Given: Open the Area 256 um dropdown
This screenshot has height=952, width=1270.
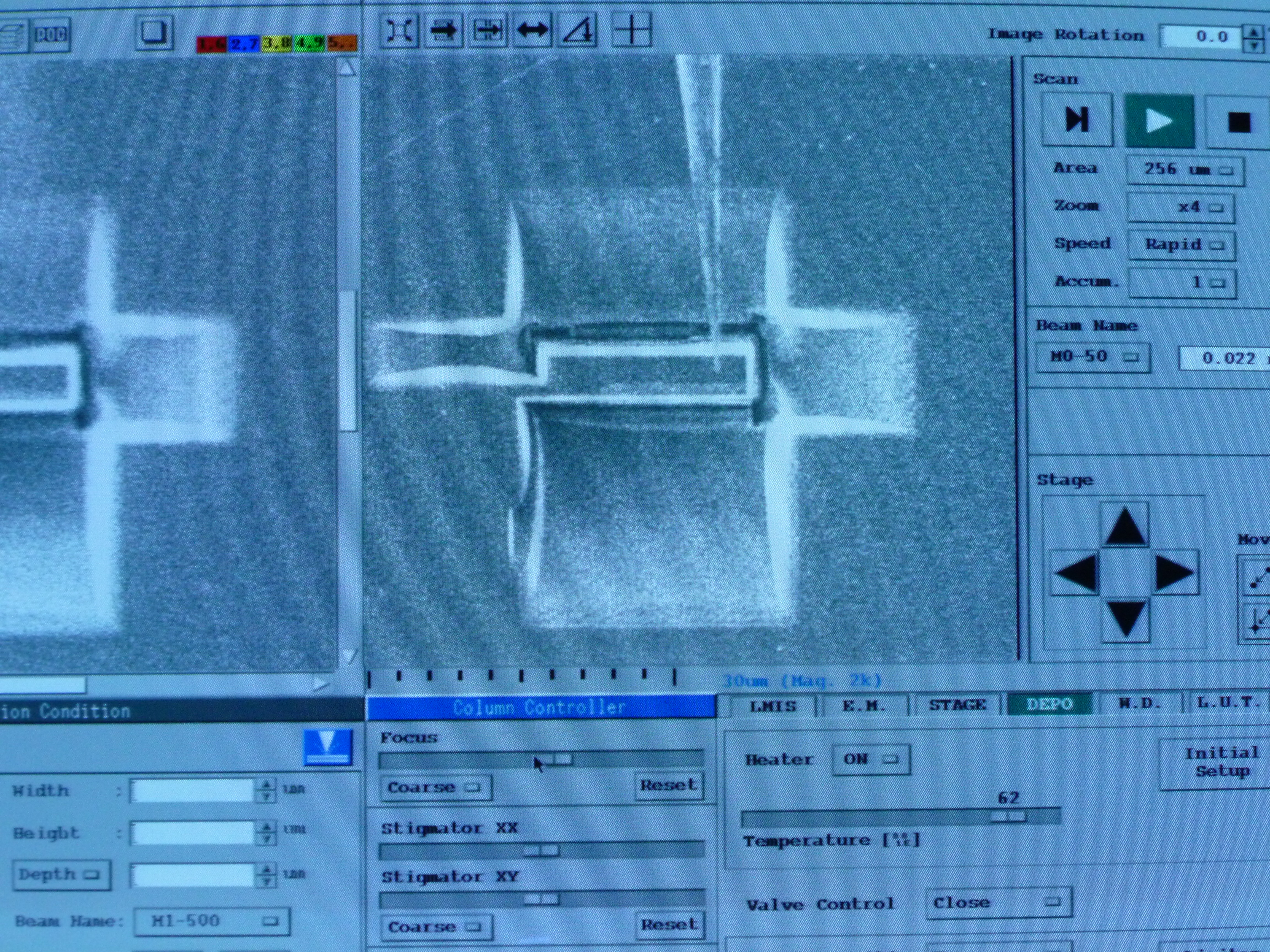Looking at the screenshot, I should [x=1186, y=170].
